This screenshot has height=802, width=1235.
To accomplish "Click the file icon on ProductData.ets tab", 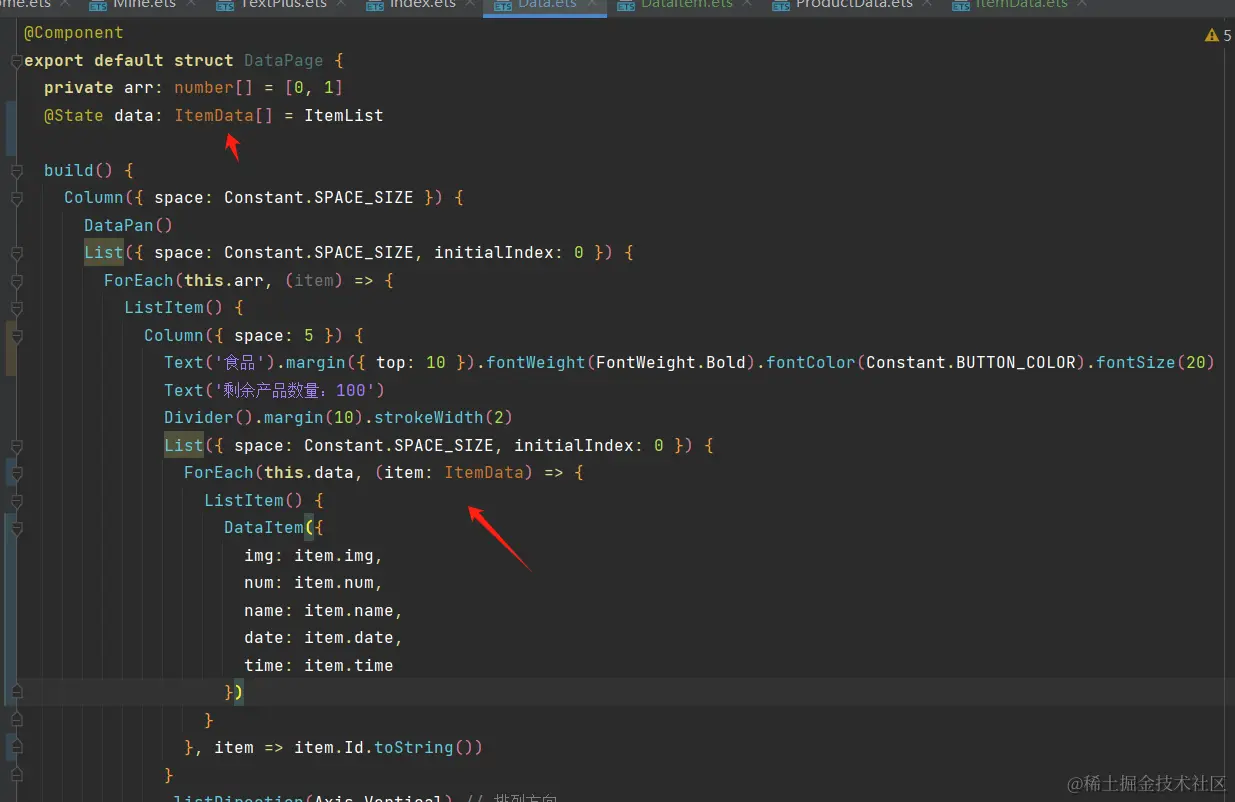I will point(780,5).
